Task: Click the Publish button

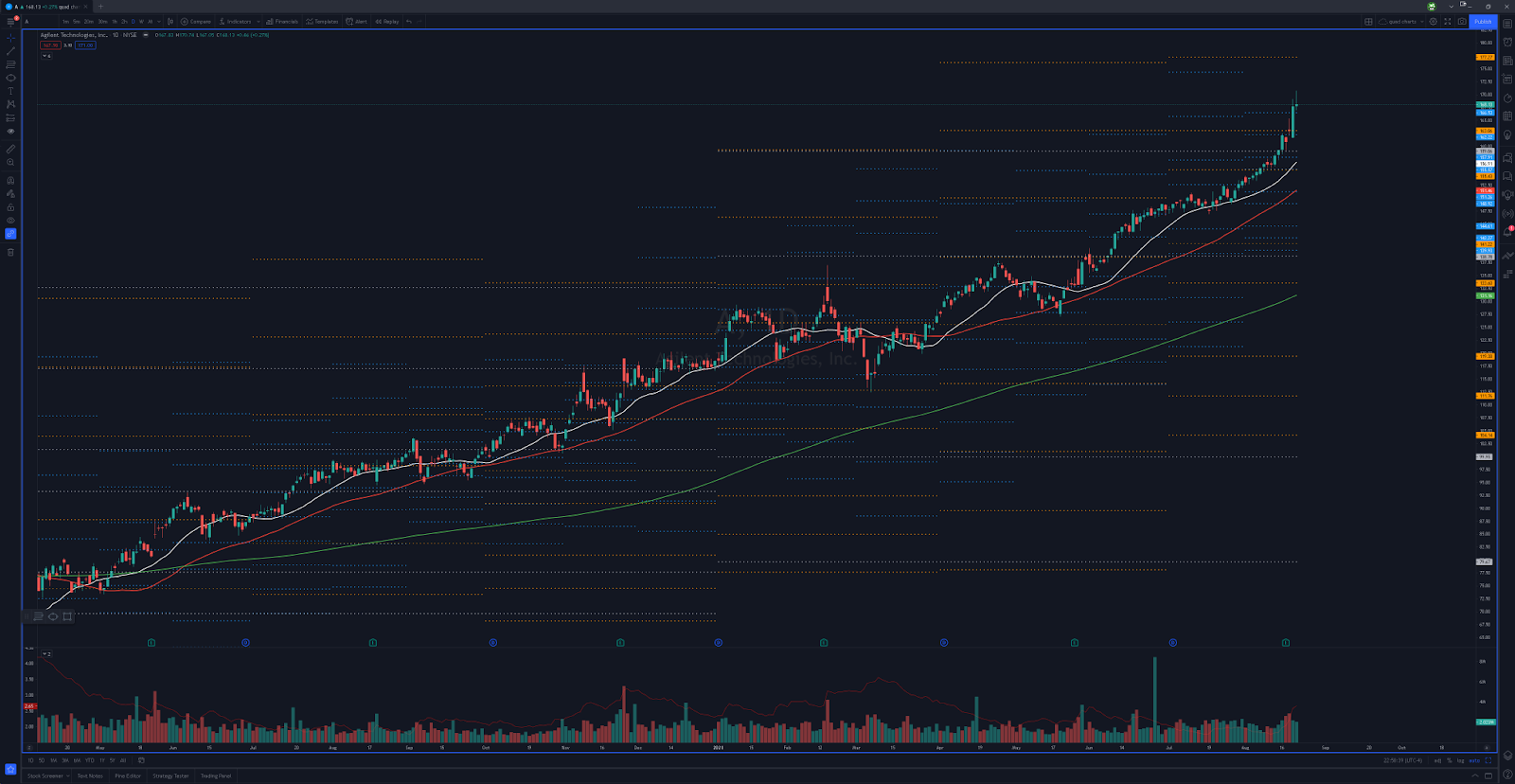Action: click(1482, 22)
